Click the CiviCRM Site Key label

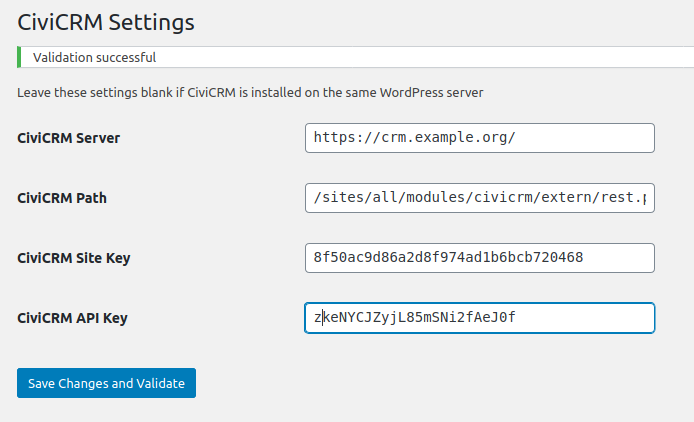[x=74, y=258]
